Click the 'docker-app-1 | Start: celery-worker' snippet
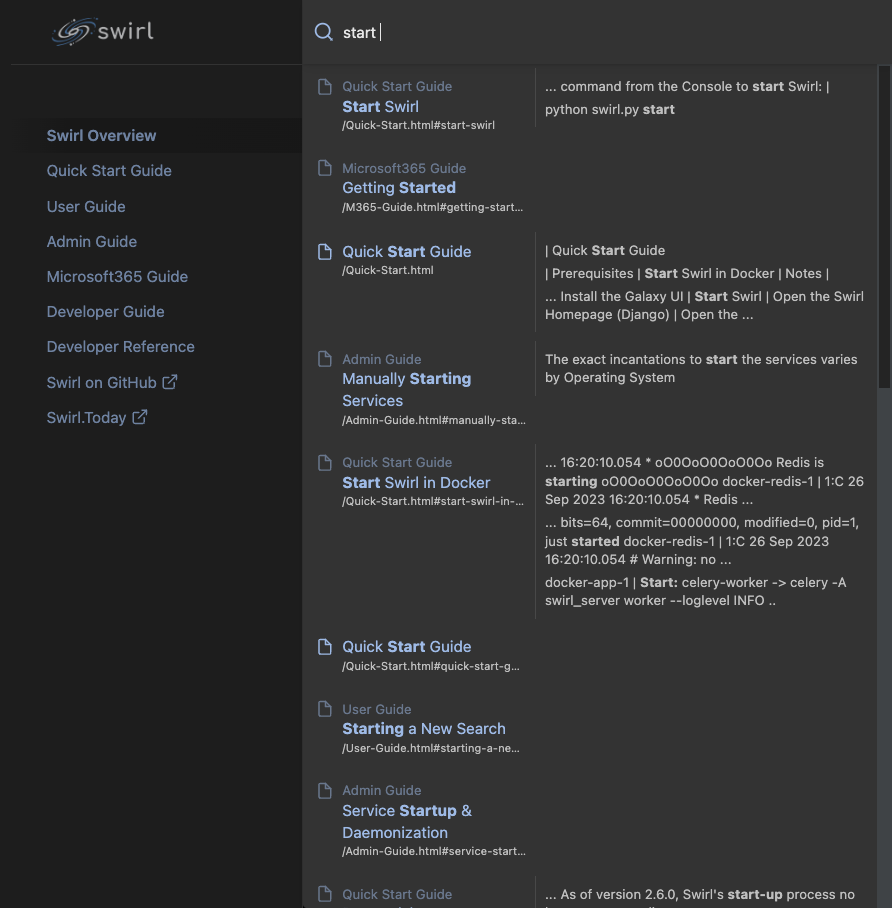 [x=695, y=592]
